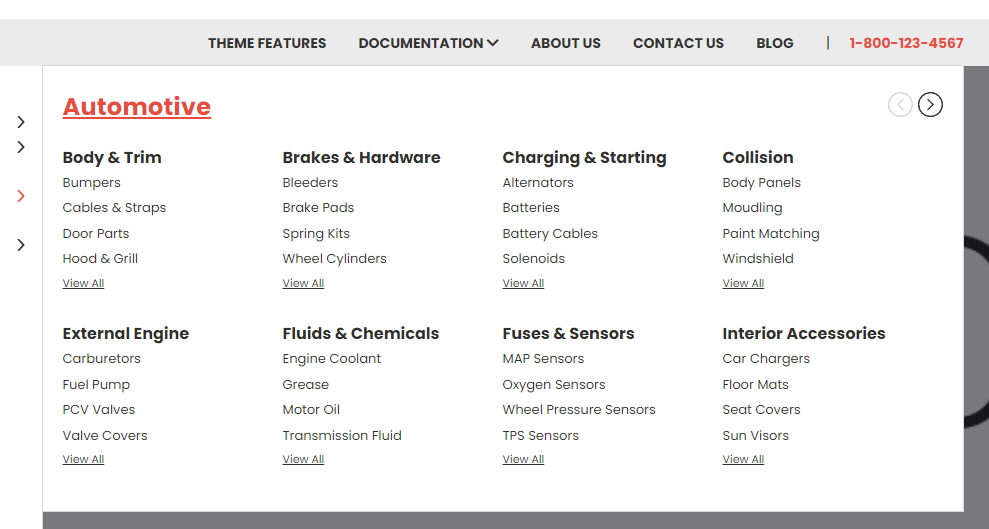Call the 1-800-123-4567 phone link
This screenshot has width=989, height=529.
coord(906,43)
